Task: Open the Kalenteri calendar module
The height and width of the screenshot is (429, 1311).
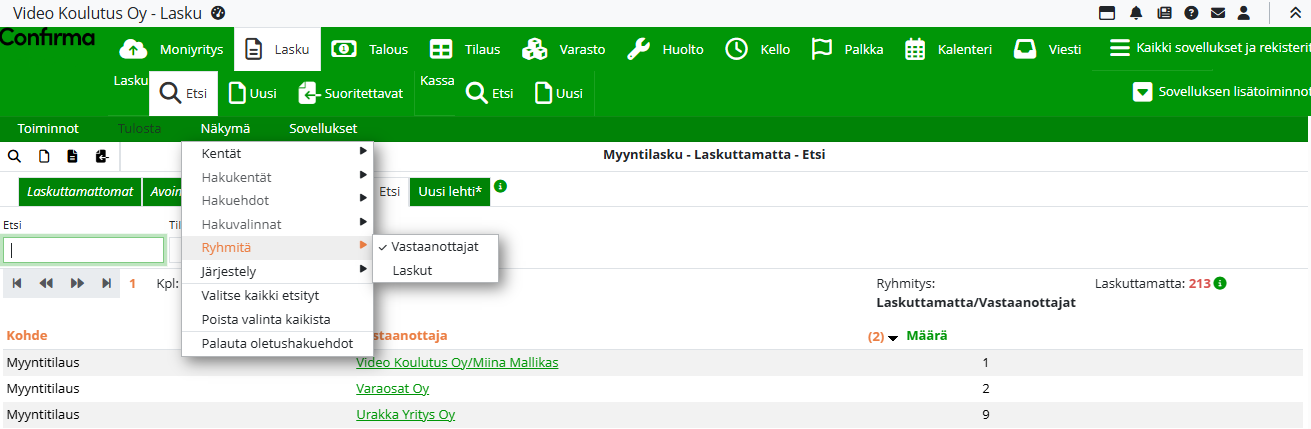Action: pos(915,49)
